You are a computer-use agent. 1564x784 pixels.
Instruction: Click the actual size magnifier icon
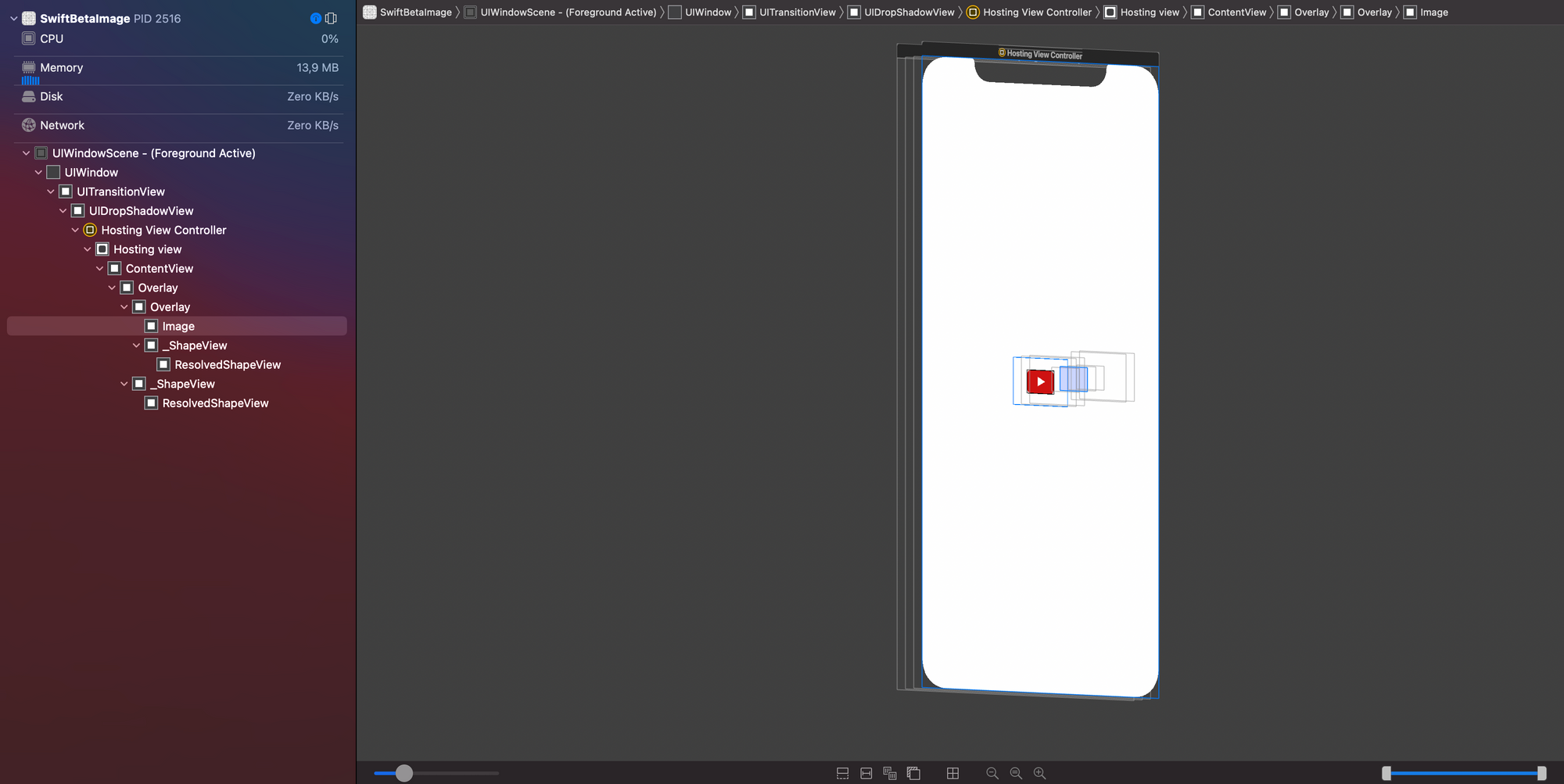(x=1016, y=773)
